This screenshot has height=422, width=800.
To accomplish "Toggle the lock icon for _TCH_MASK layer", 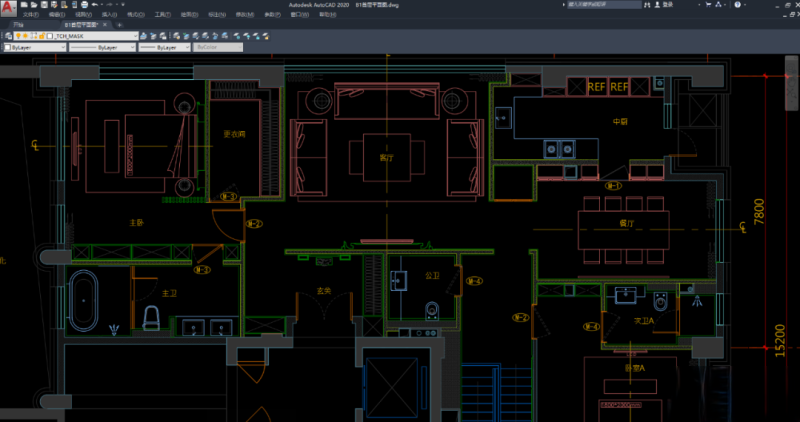I will pos(37,36).
